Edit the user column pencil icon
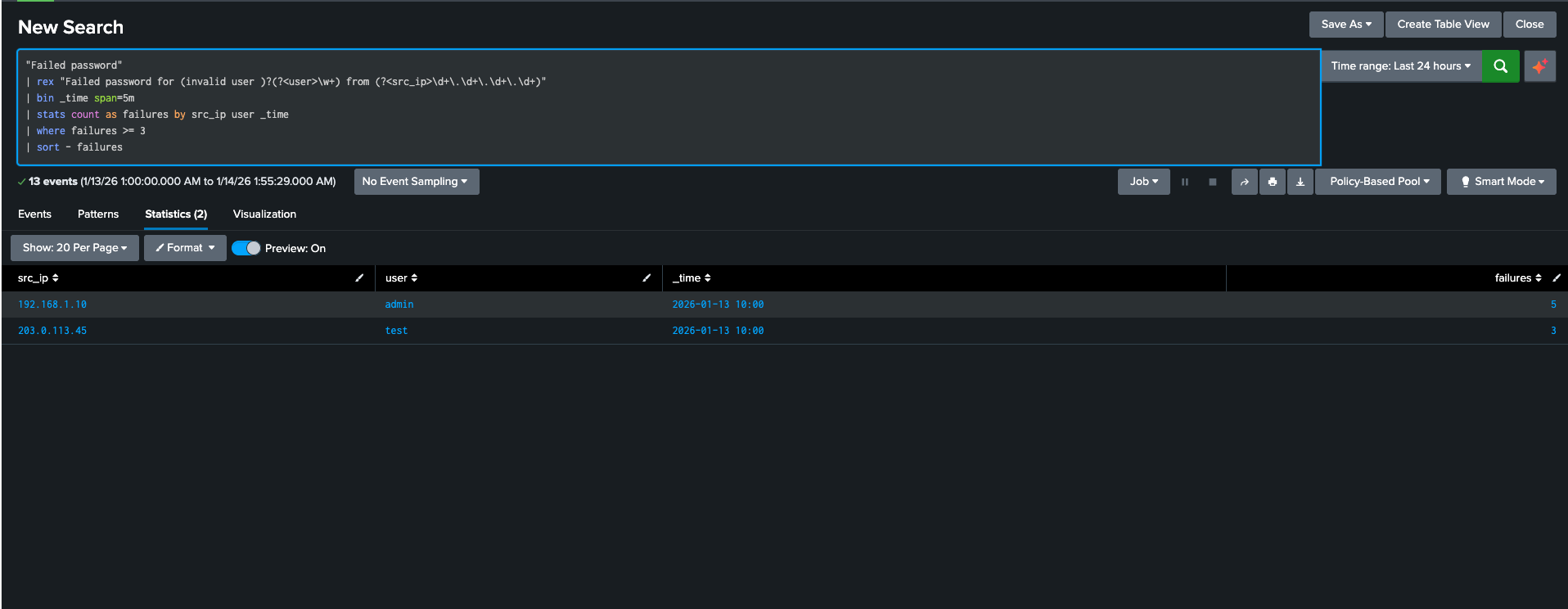This screenshot has height=609, width=1568. [647, 278]
